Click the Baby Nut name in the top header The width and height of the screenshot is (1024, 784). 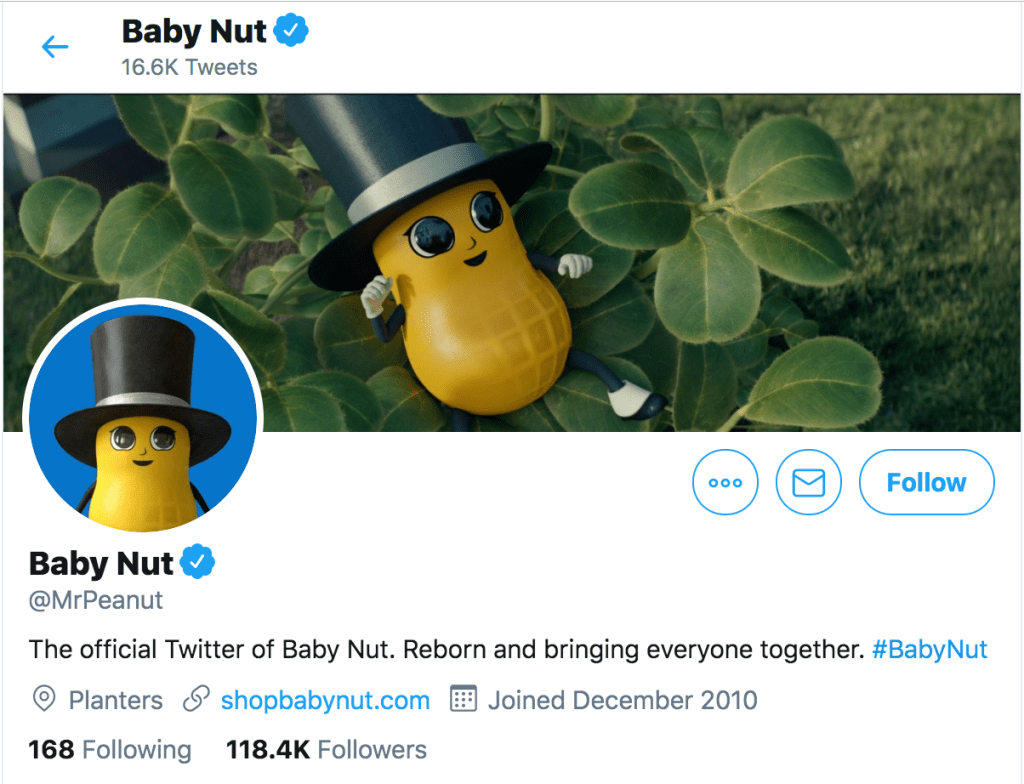[x=194, y=32]
